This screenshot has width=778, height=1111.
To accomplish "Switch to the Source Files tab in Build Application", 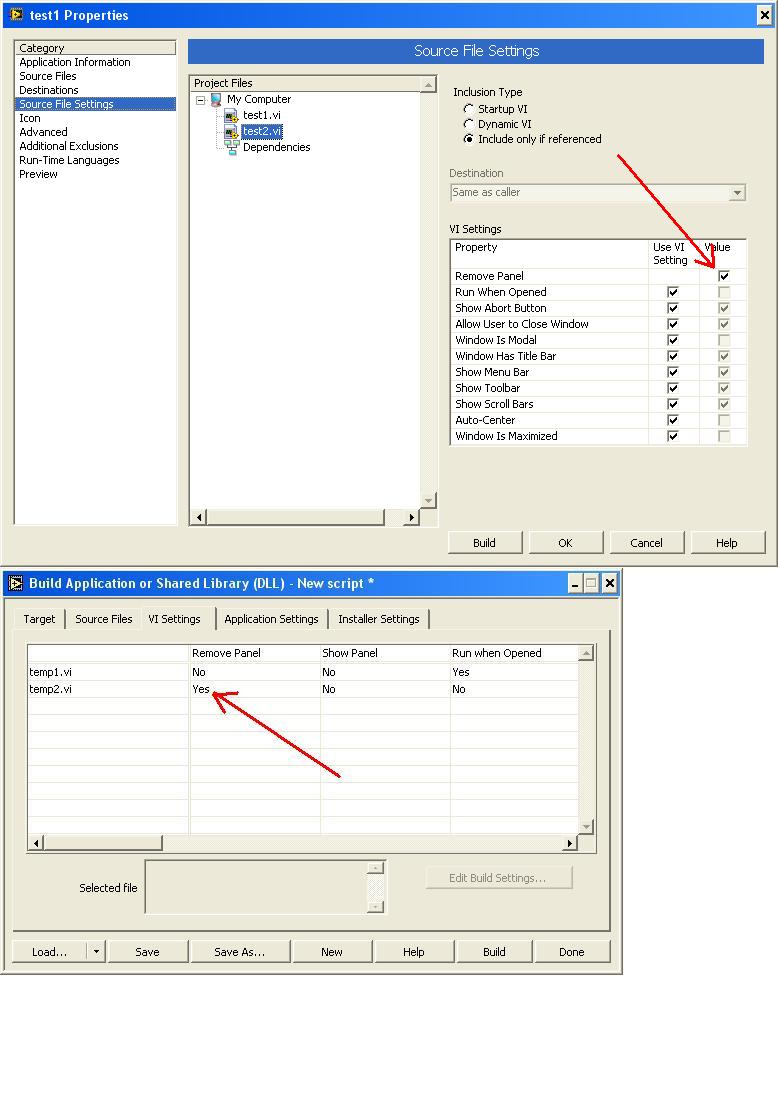I will pyautogui.click(x=103, y=619).
